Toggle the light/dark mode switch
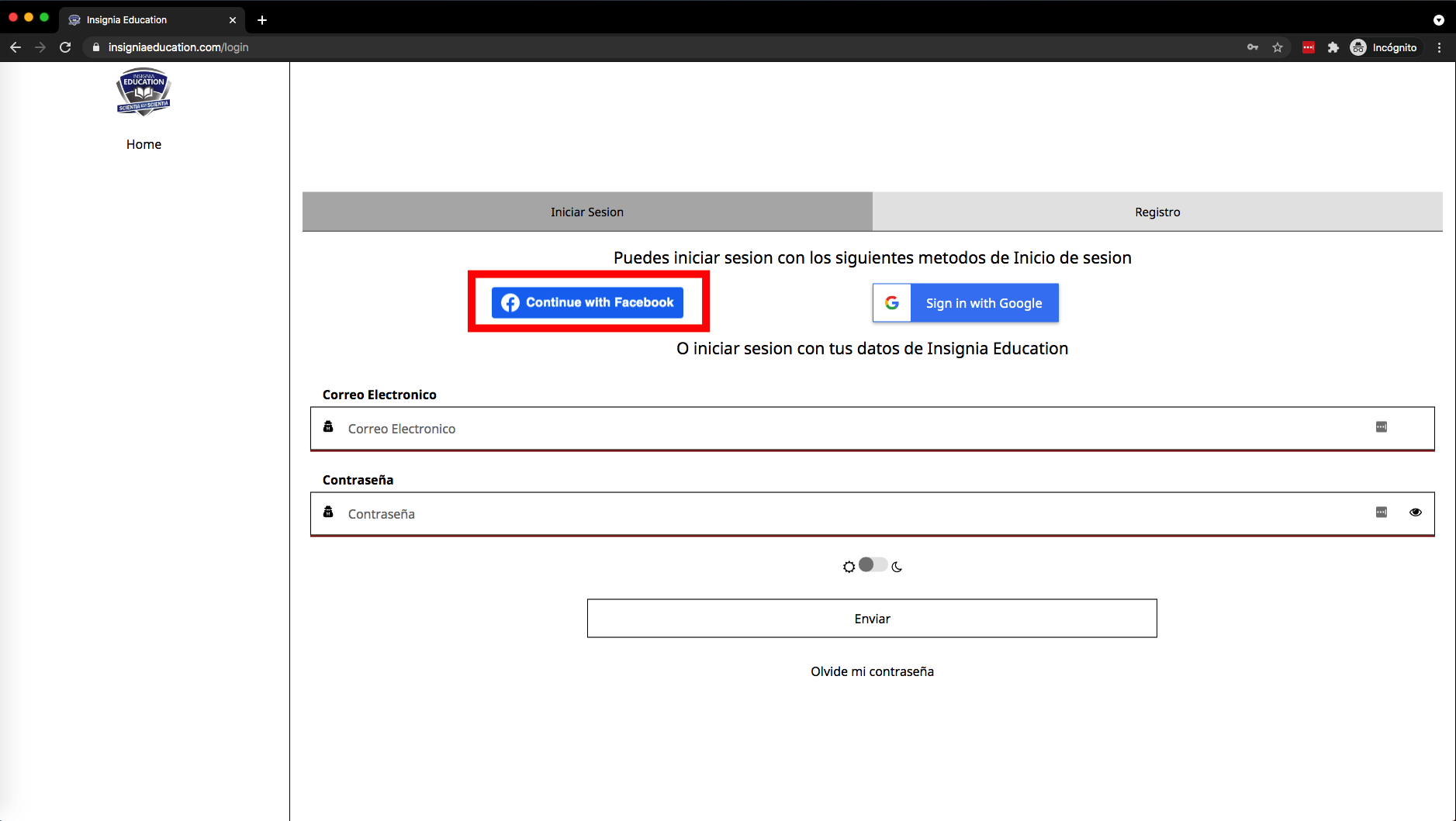 click(x=873, y=565)
